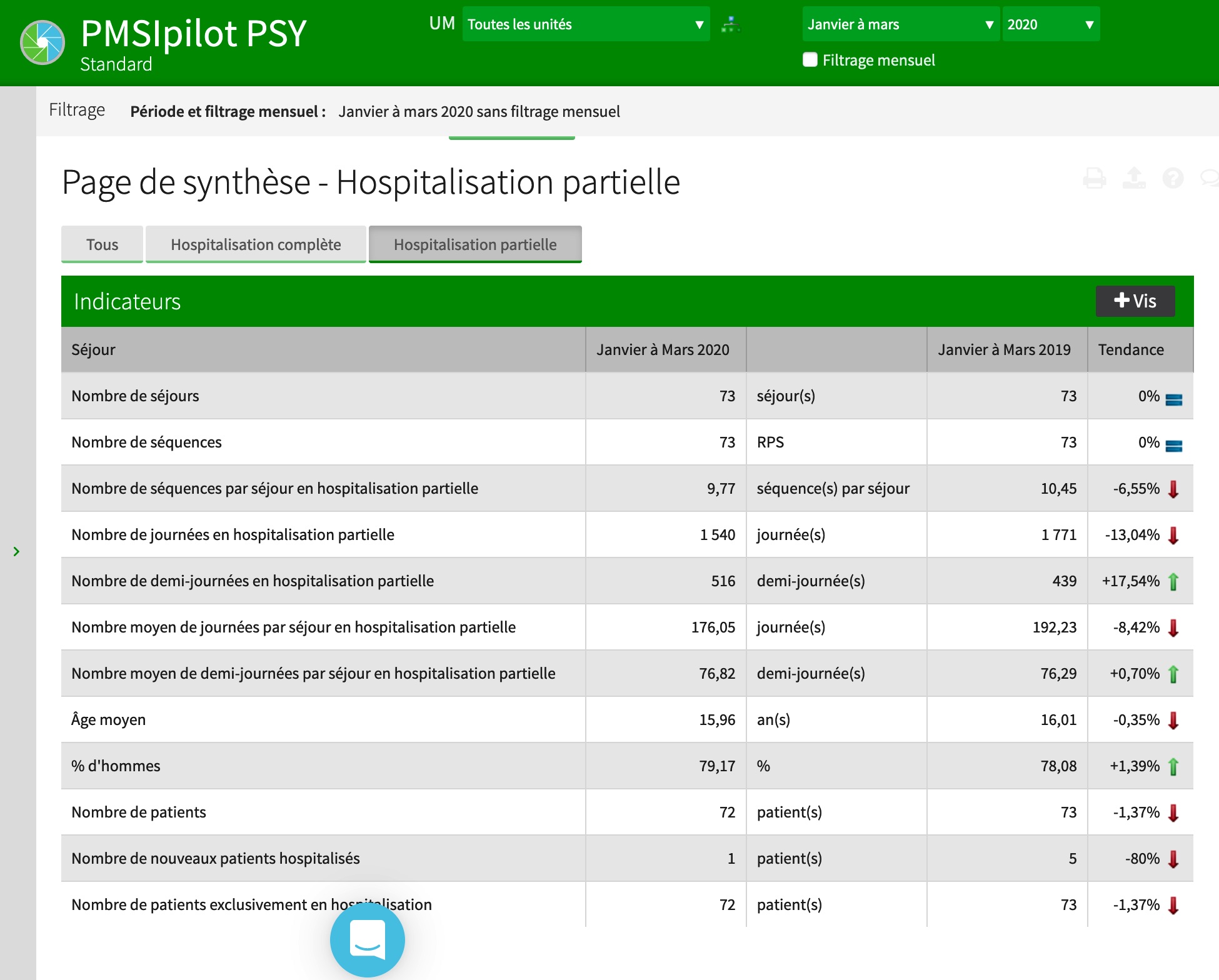Image resolution: width=1219 pixels, height=980 pixels.
Task: Open the 2020 year dropdown
Action: pos(1051,24)
